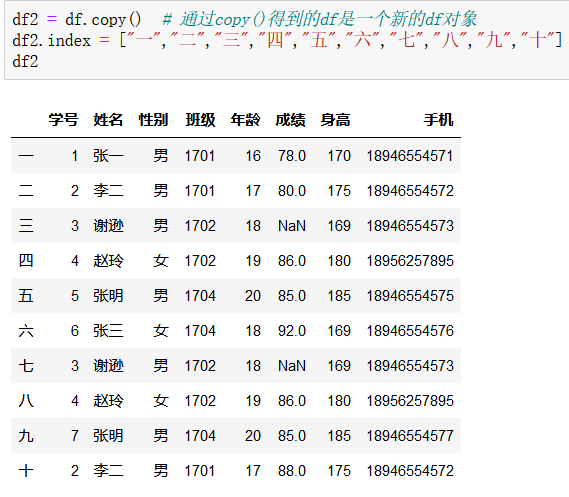Click score 78.0 in row 一

[x=292, y=156]
